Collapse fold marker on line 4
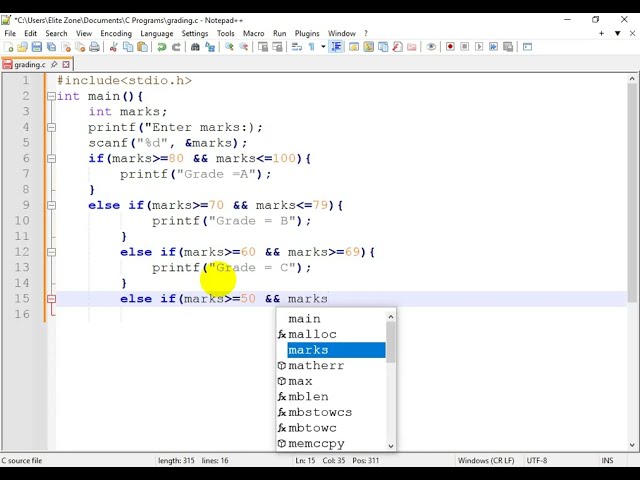Viewport: 640px width, 480px height. (51, 127)
